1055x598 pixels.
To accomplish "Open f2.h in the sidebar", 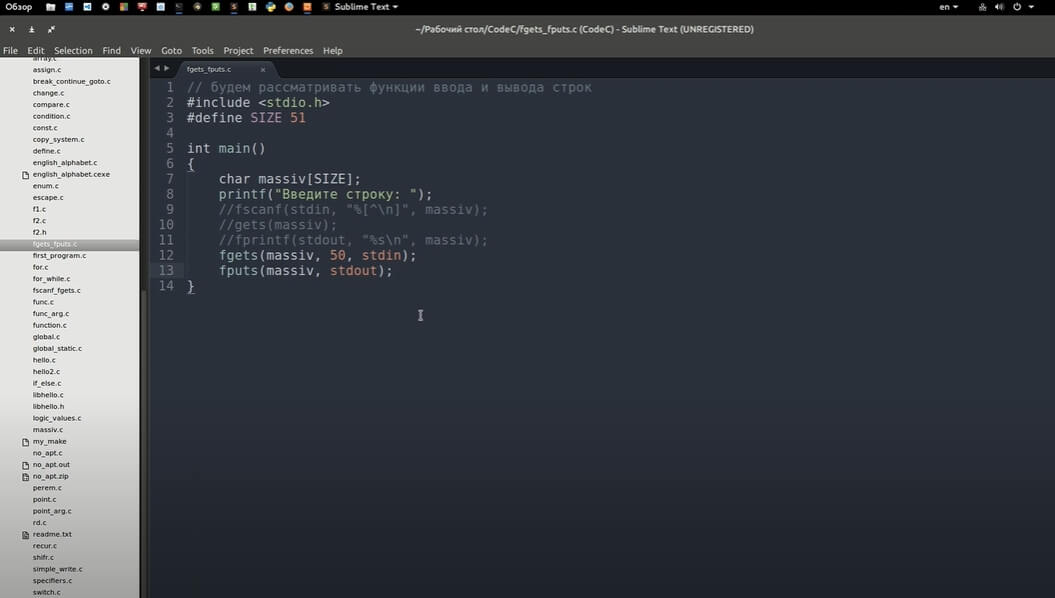I will click(x=40, y=232).
